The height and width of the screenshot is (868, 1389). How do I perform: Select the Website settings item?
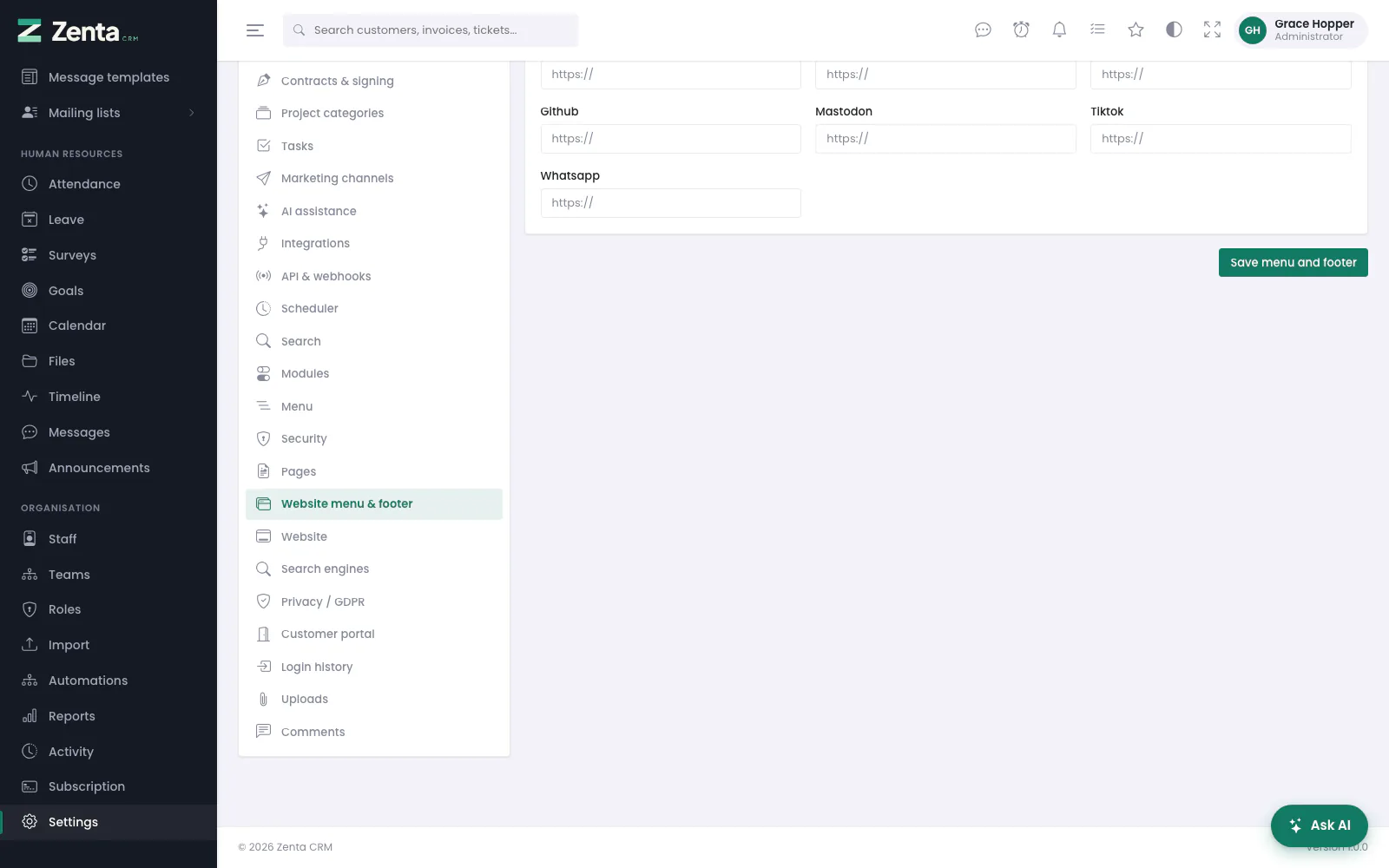(374, 536)
